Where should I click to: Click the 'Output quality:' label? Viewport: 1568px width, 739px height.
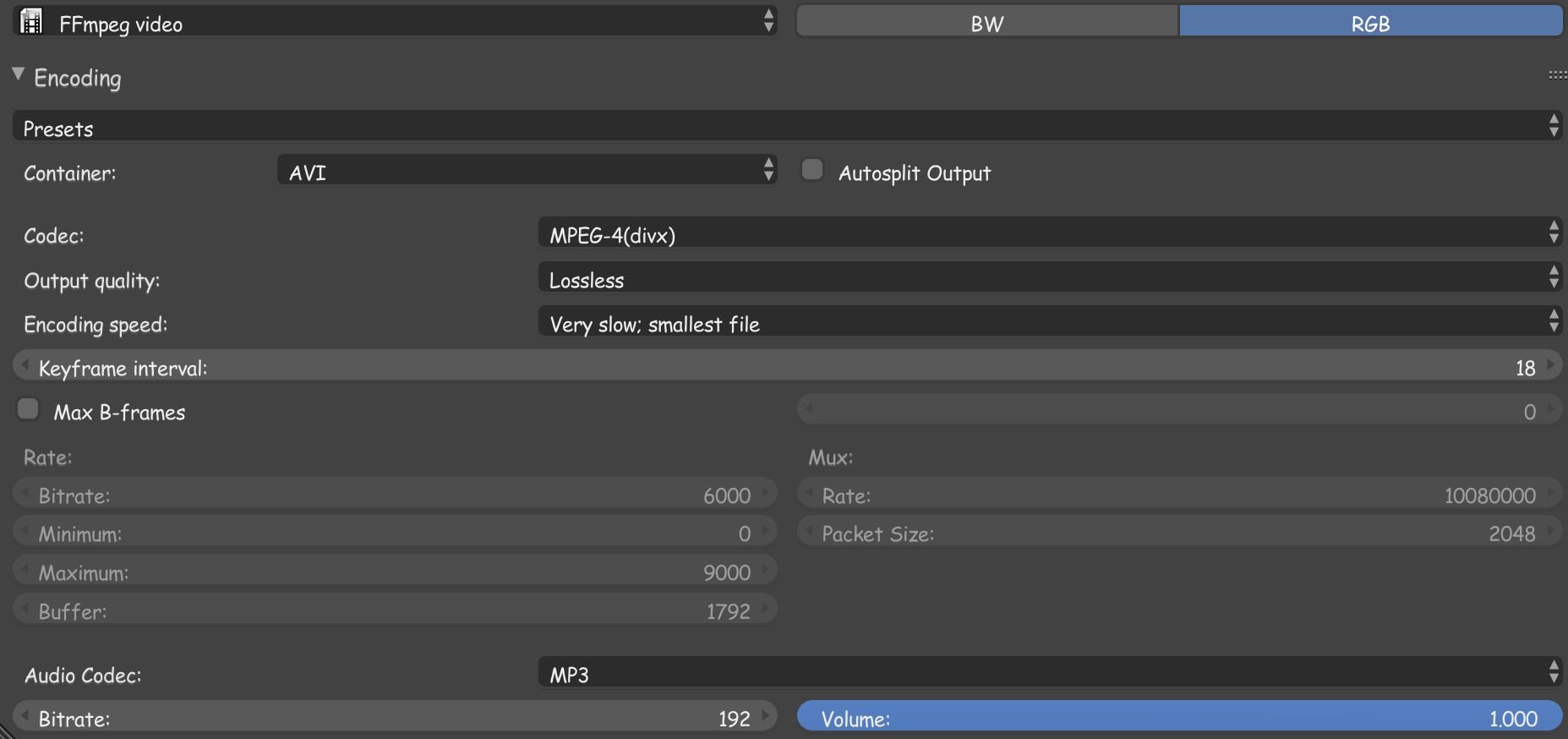click(x=91, y=281)
